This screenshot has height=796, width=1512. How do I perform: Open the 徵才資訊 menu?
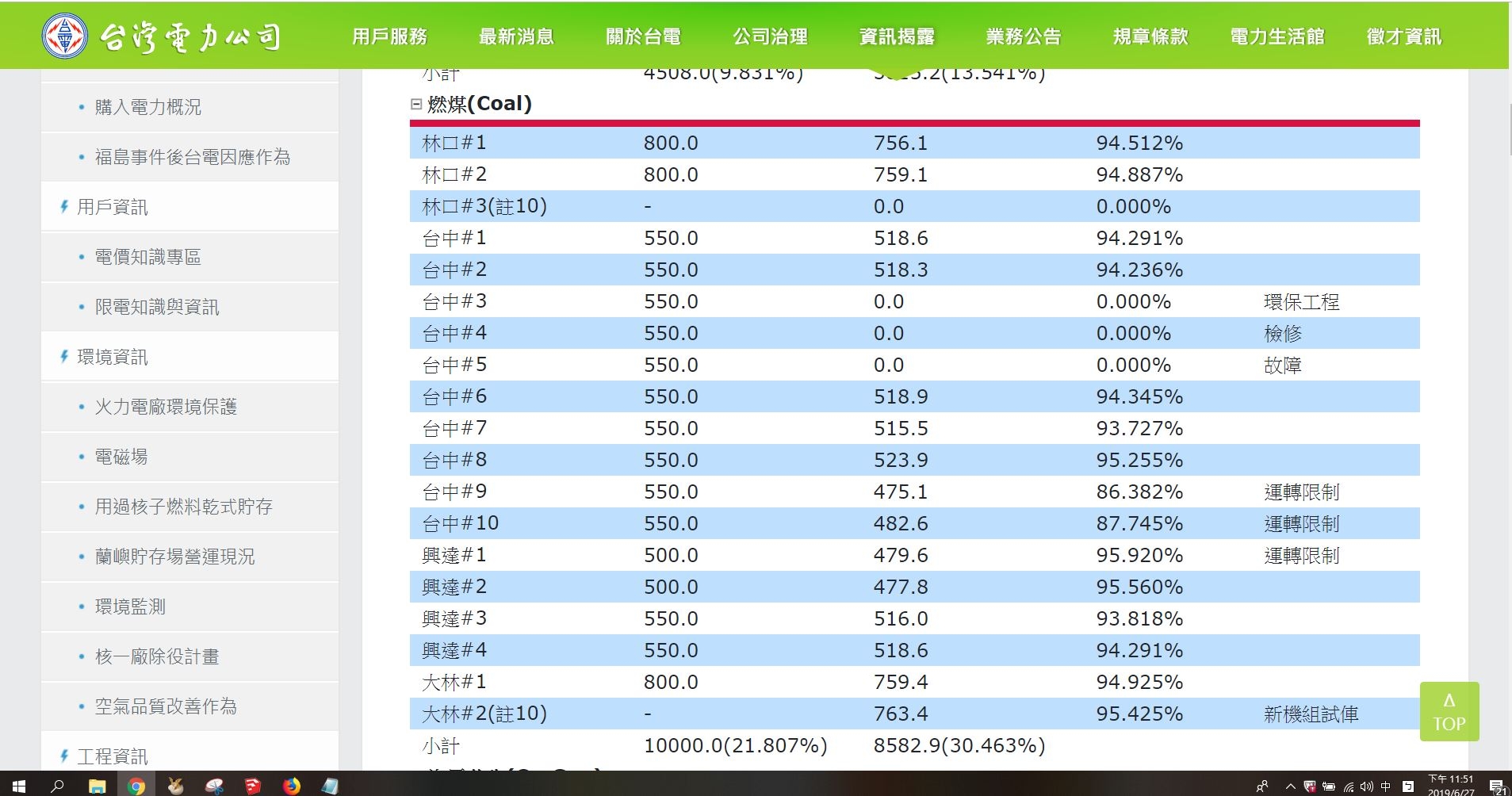tap(1404, 36)
